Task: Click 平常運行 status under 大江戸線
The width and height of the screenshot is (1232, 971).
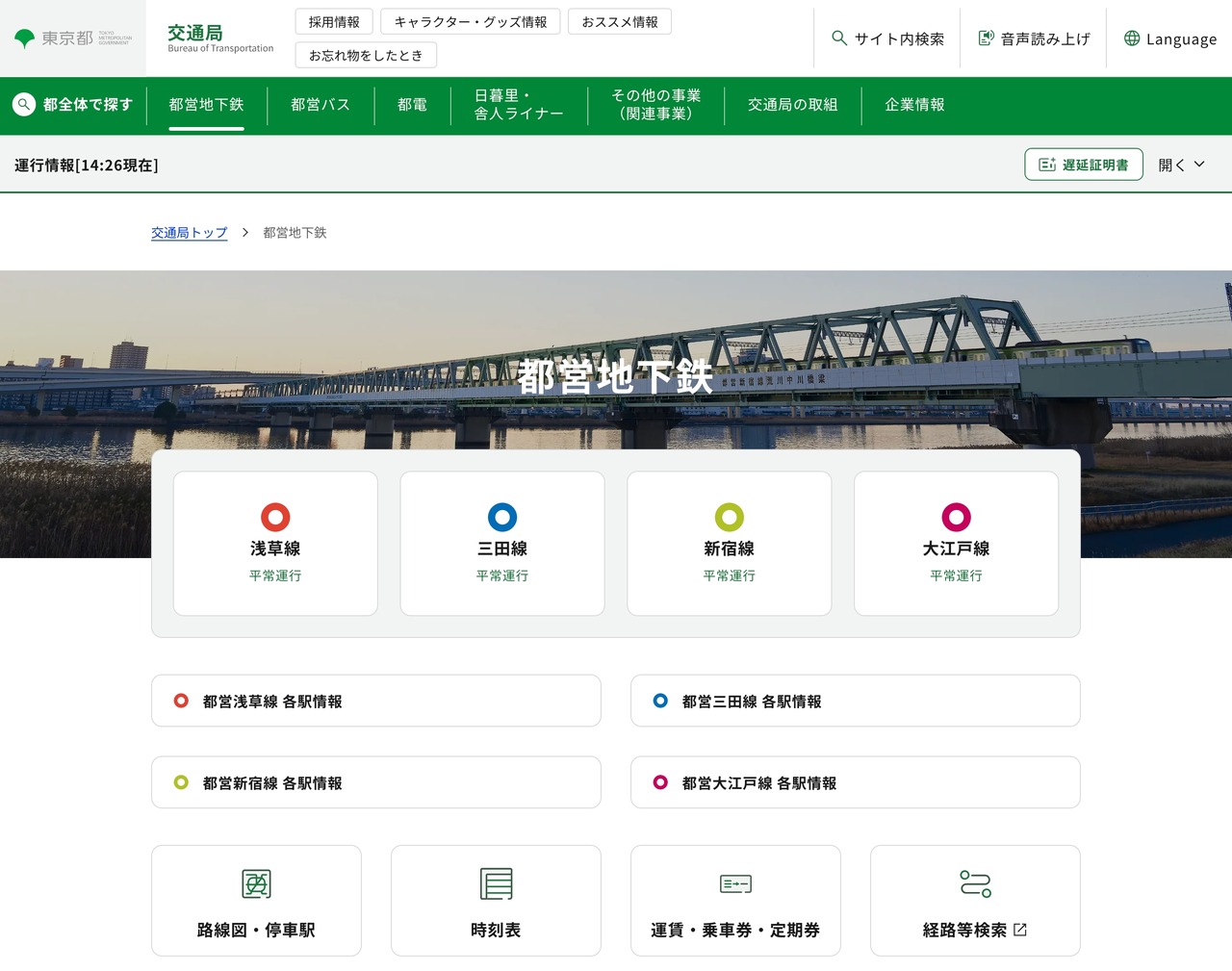Action: (x=956, y=575)
